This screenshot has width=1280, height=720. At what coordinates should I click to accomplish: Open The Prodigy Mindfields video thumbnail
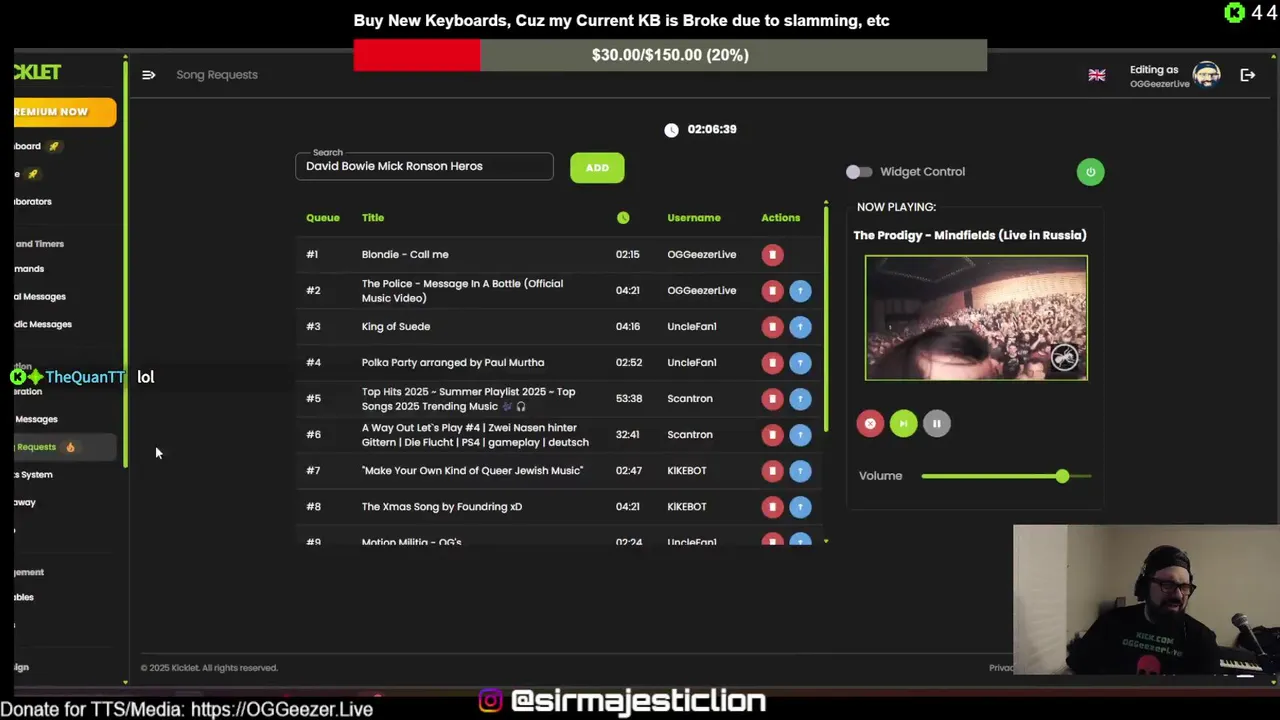click(976, 318)
